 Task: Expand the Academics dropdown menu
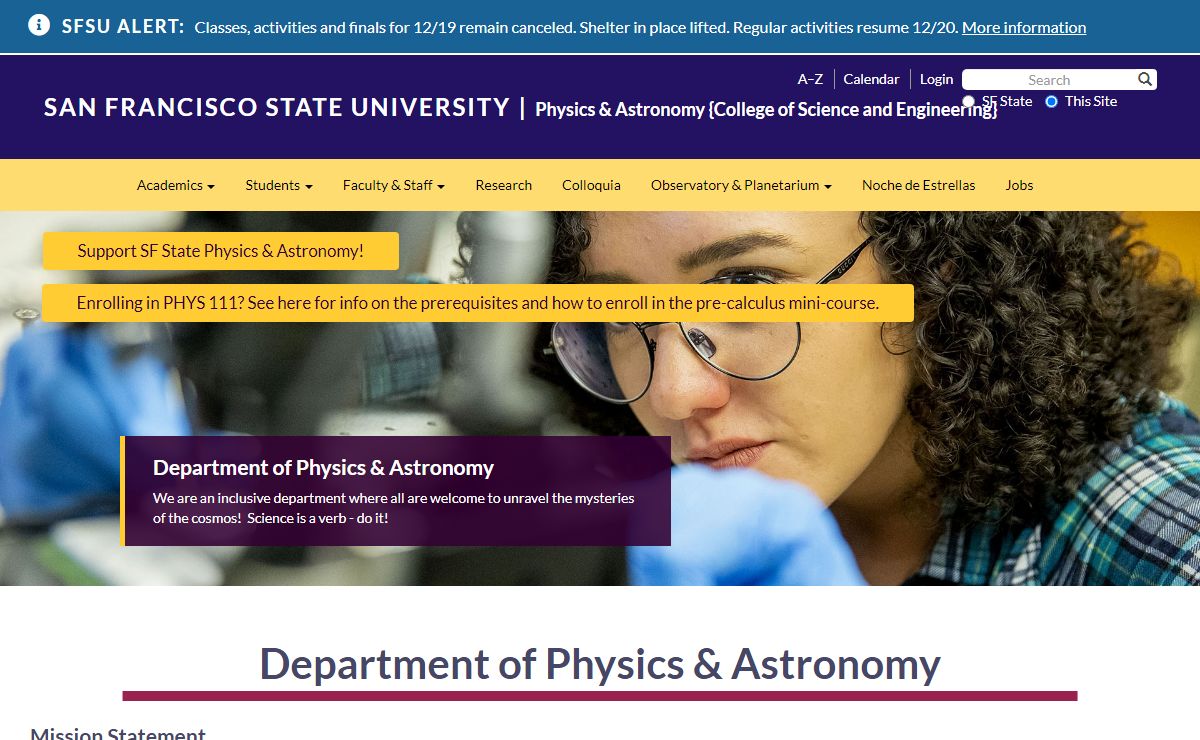click(176, 185)
